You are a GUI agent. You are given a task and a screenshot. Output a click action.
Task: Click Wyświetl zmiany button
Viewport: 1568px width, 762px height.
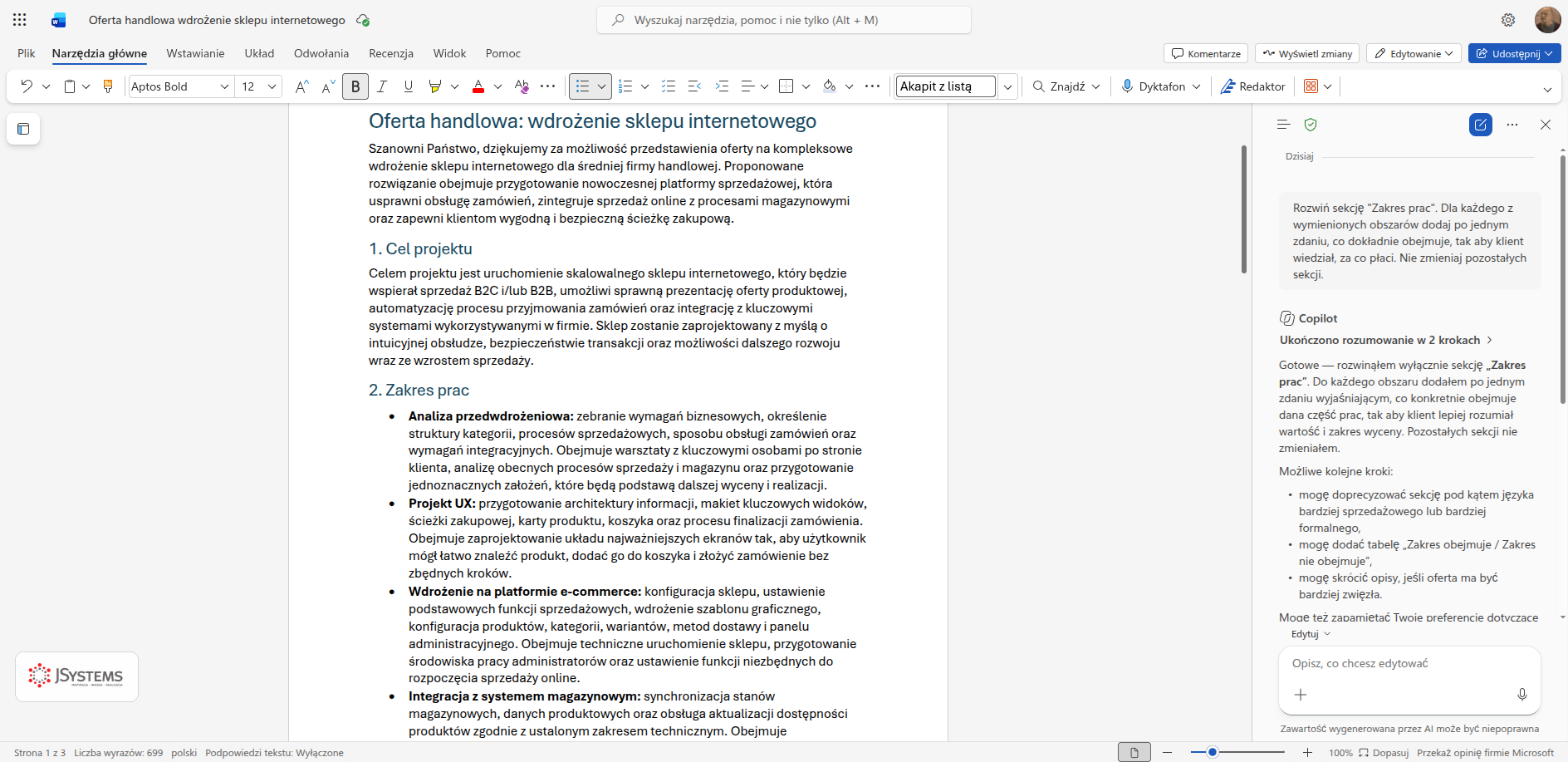1307,53
